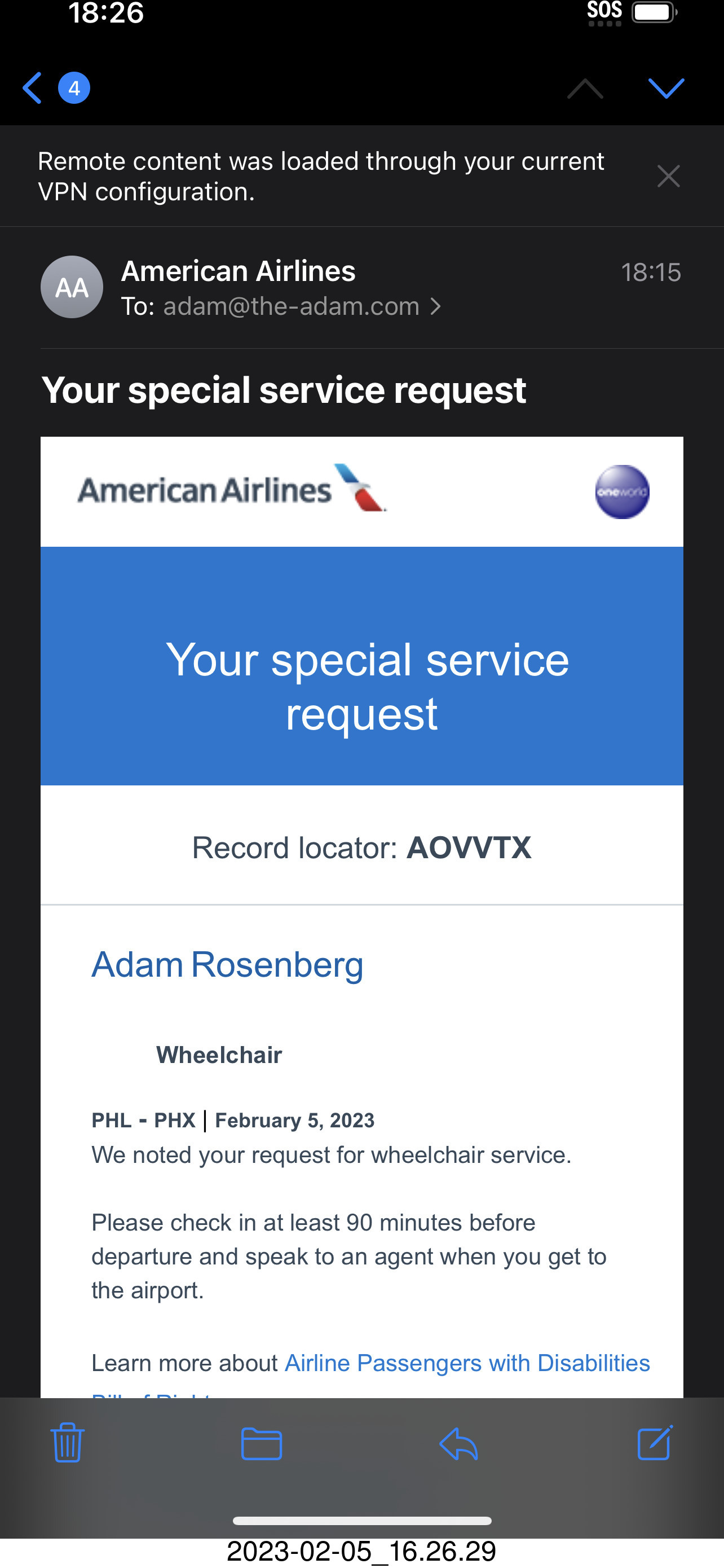Tap the unread count badge showing 4
The height and width of the screenshot is (1568, 724).
[74, 88]
